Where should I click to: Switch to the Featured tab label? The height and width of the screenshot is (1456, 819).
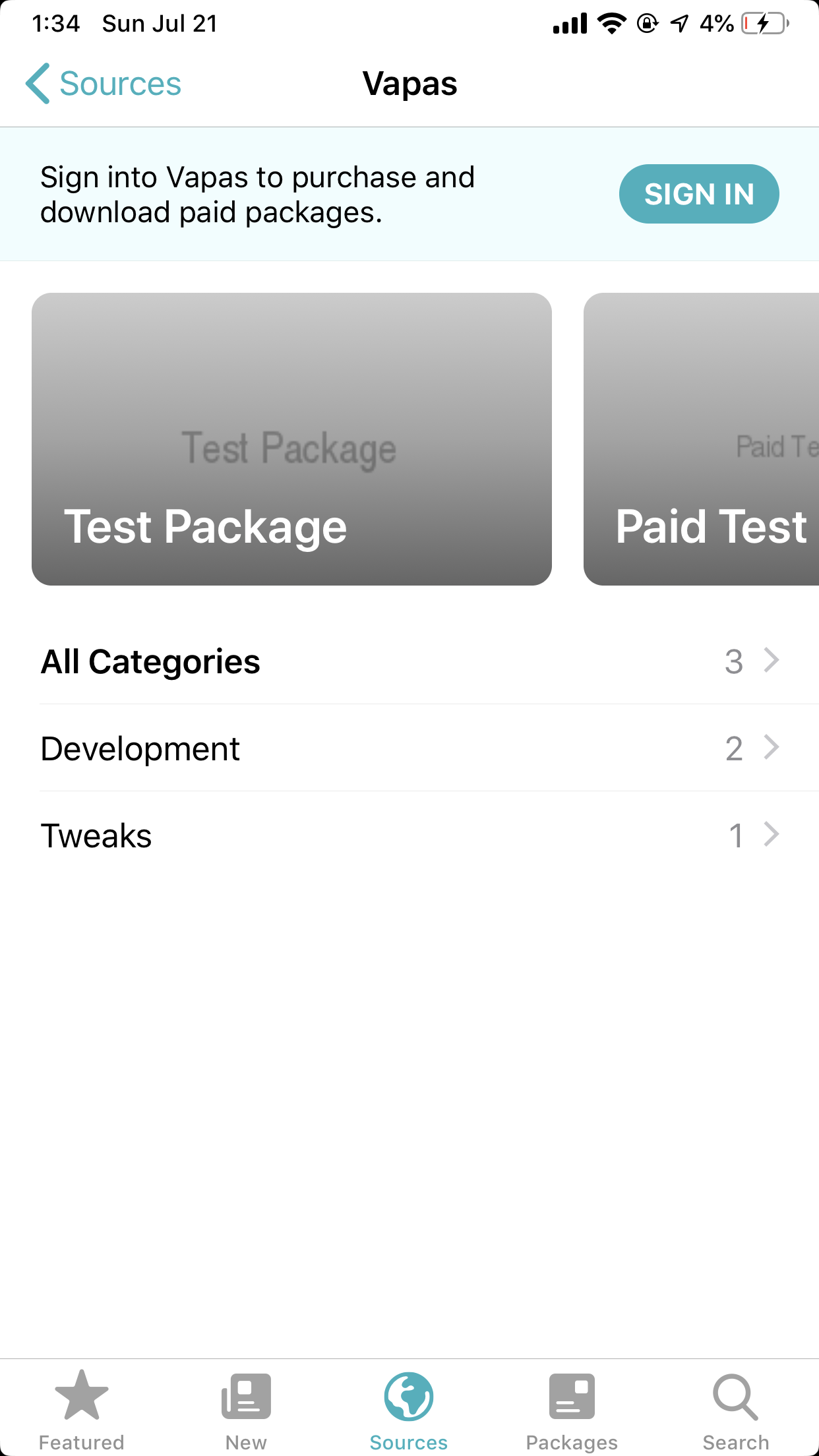82,1442
